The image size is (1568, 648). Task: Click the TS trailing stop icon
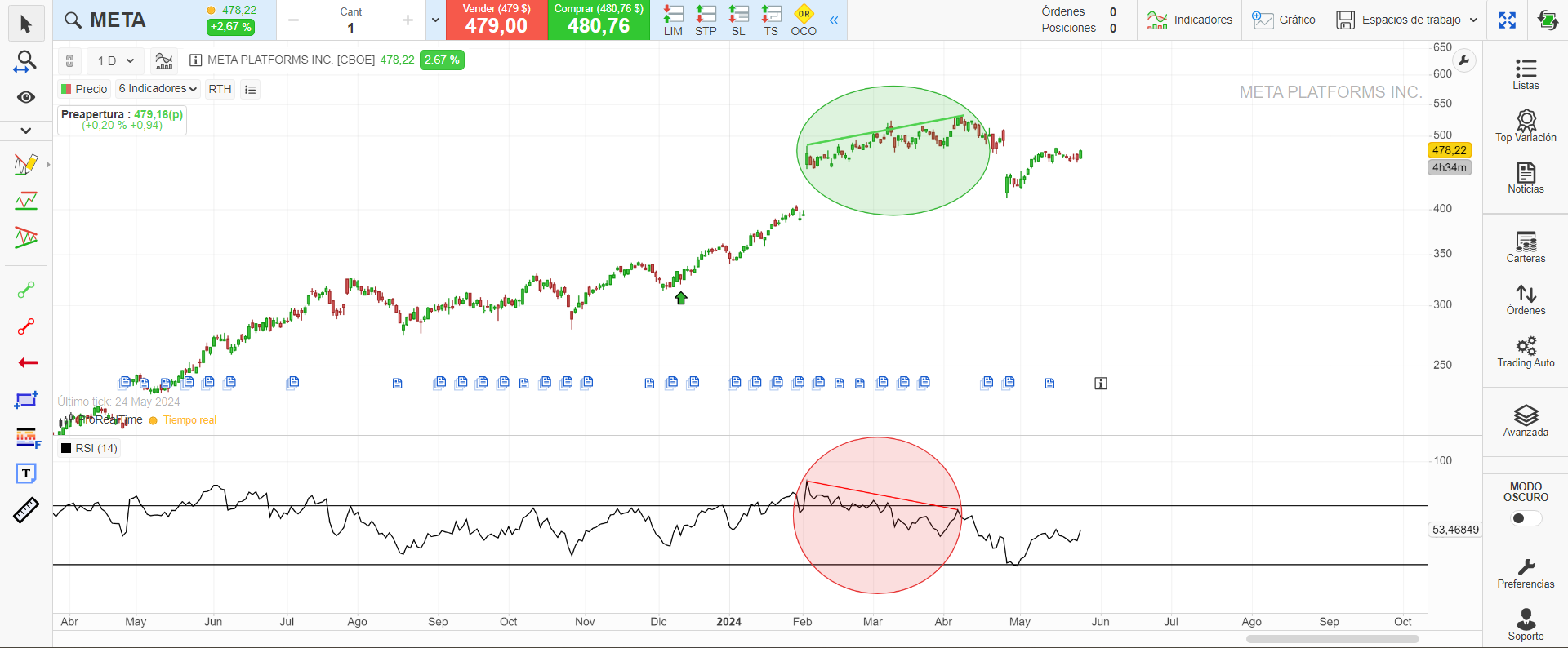771,20
